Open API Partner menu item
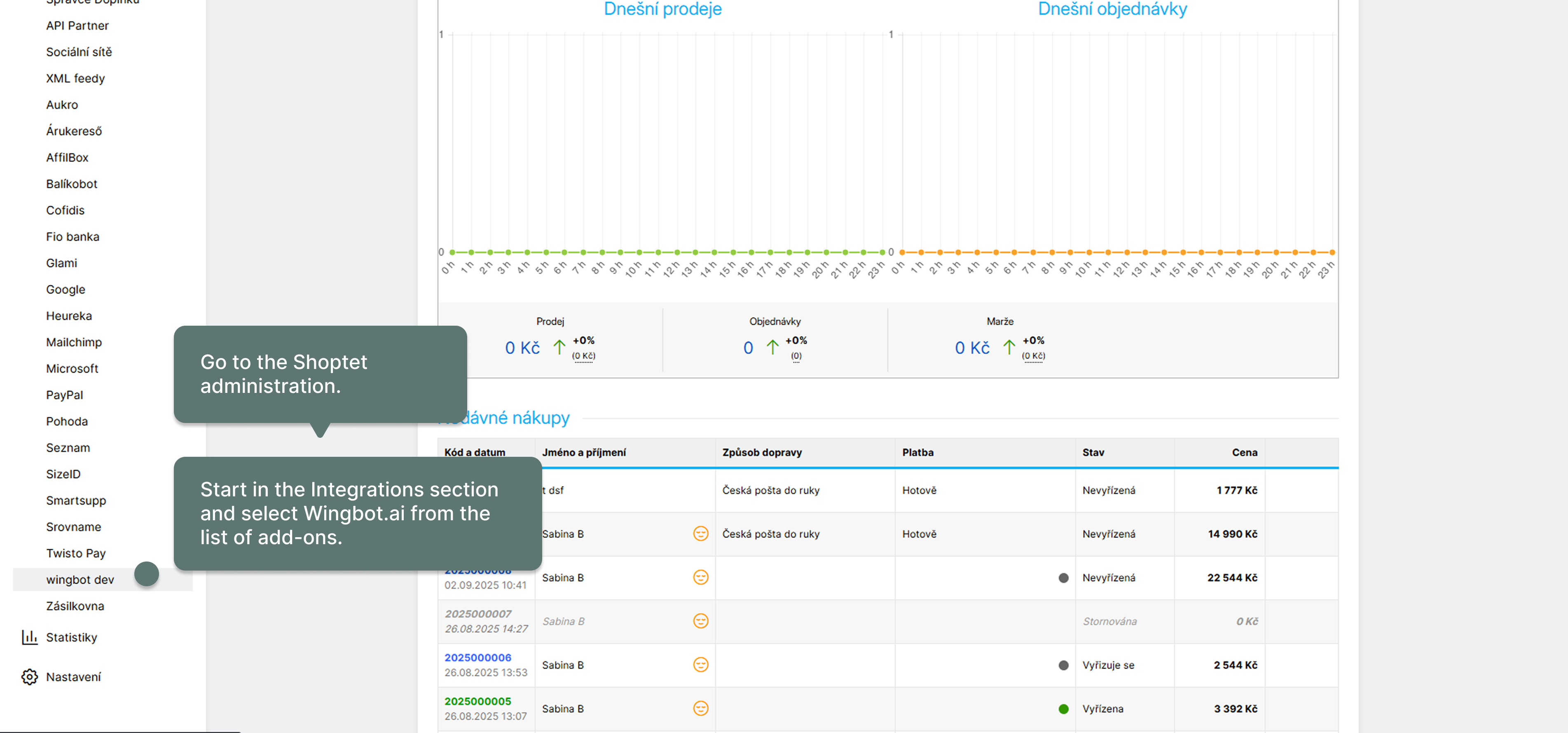Screen dimensions: 1568x733 (77, 26)
